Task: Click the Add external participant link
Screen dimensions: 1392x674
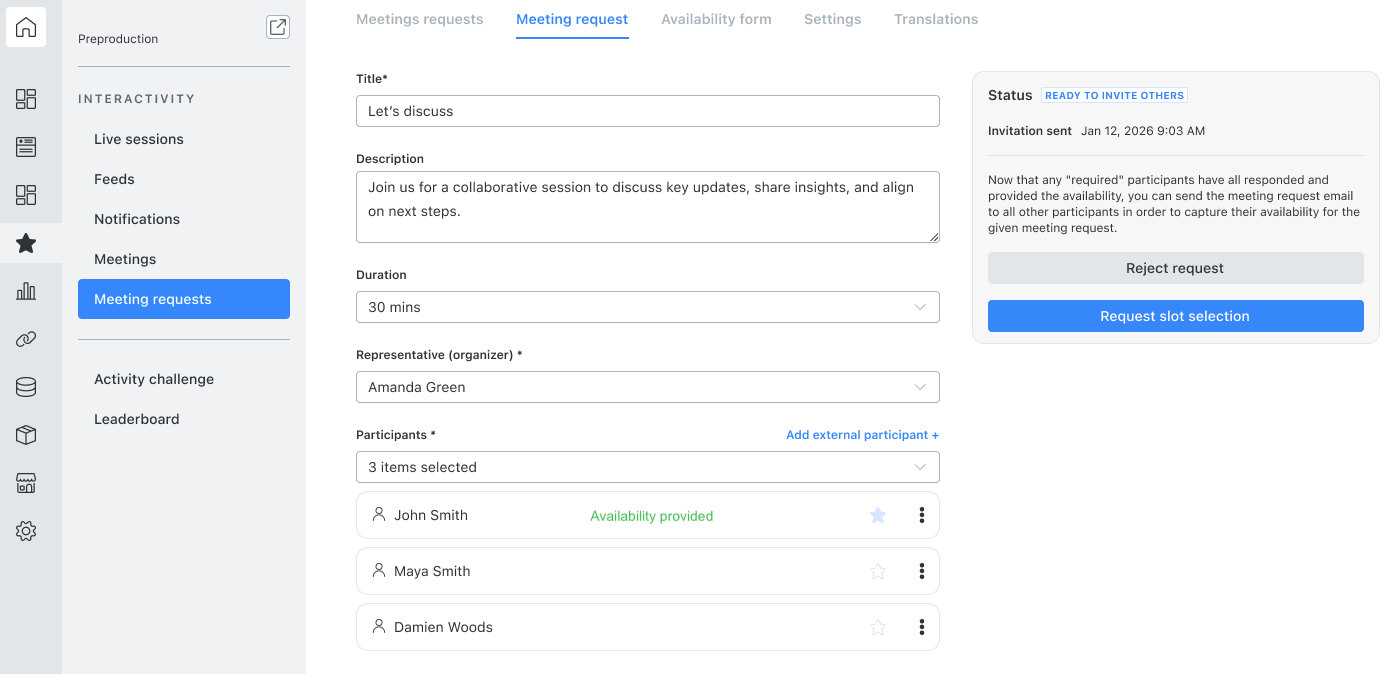Action: click(862, 435)
